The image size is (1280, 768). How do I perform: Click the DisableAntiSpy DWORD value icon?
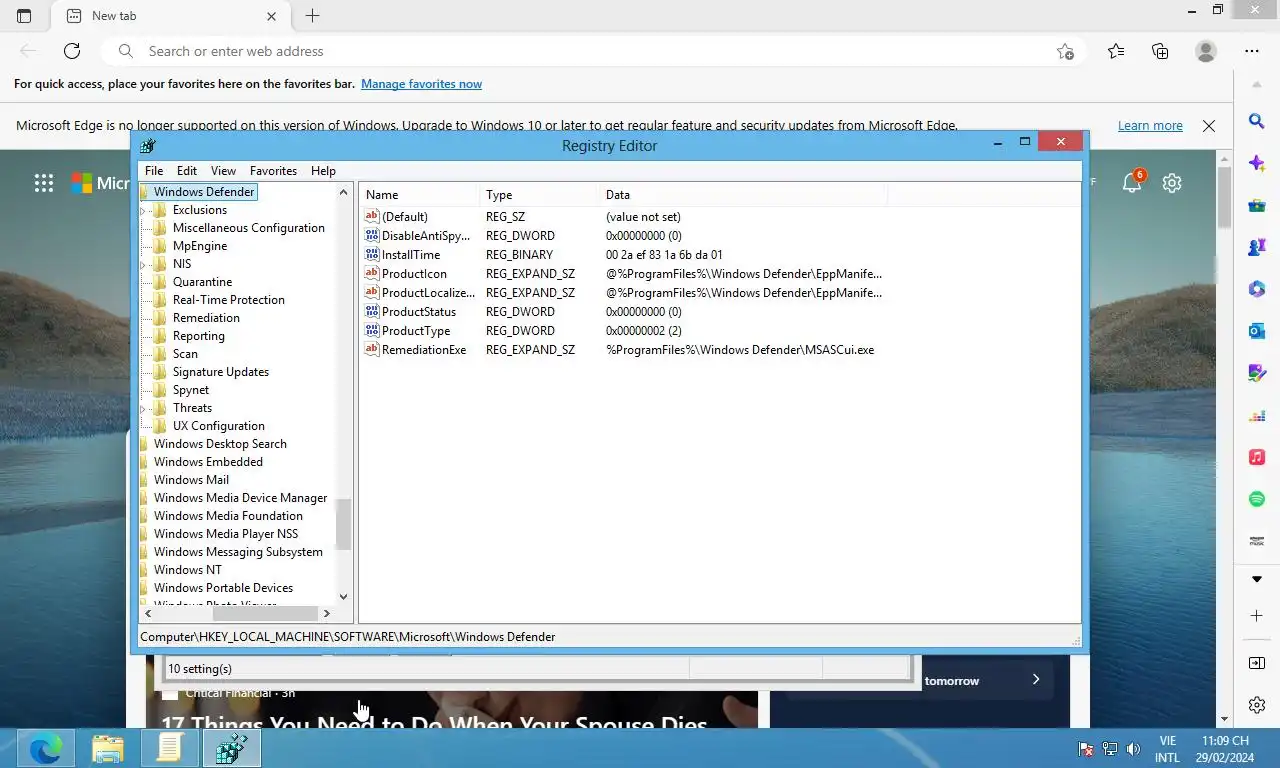click(372, 235)
